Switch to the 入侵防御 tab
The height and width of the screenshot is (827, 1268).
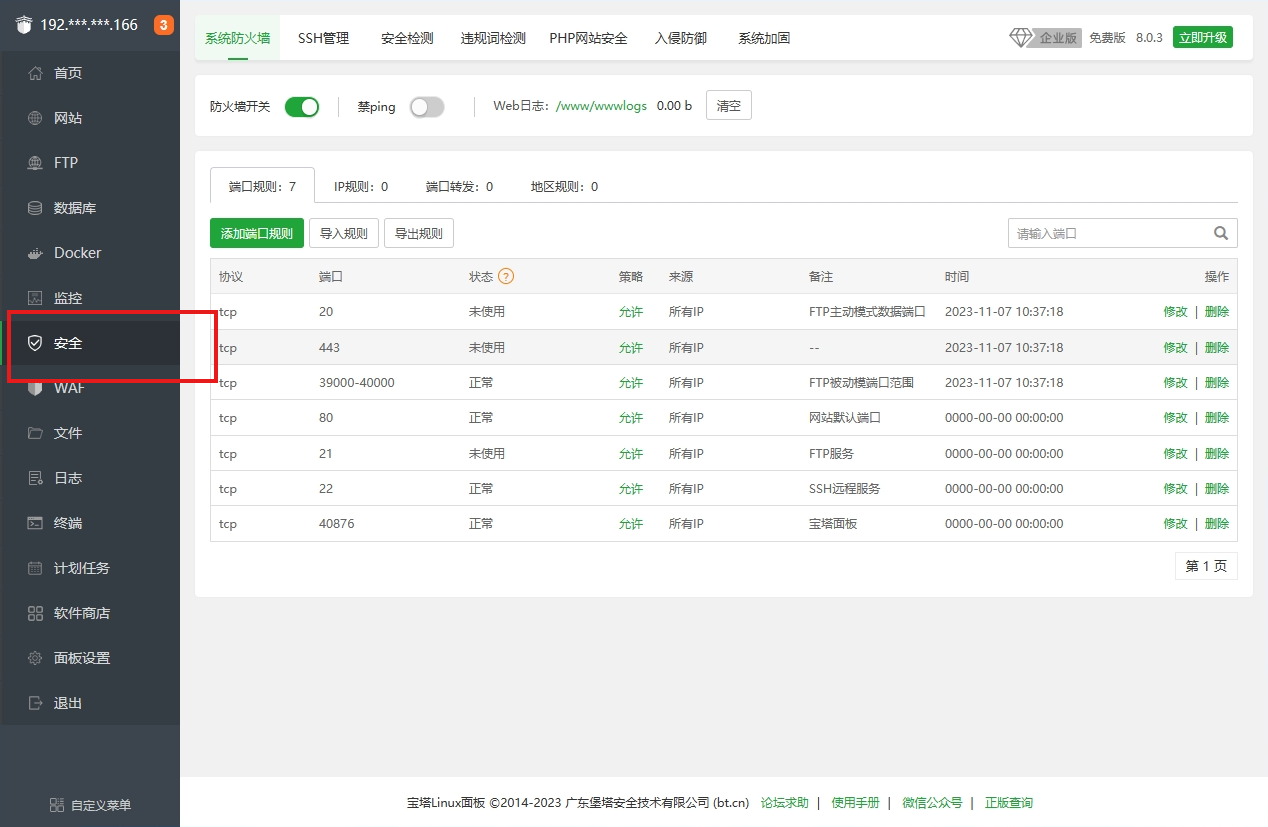click(681, 38)
